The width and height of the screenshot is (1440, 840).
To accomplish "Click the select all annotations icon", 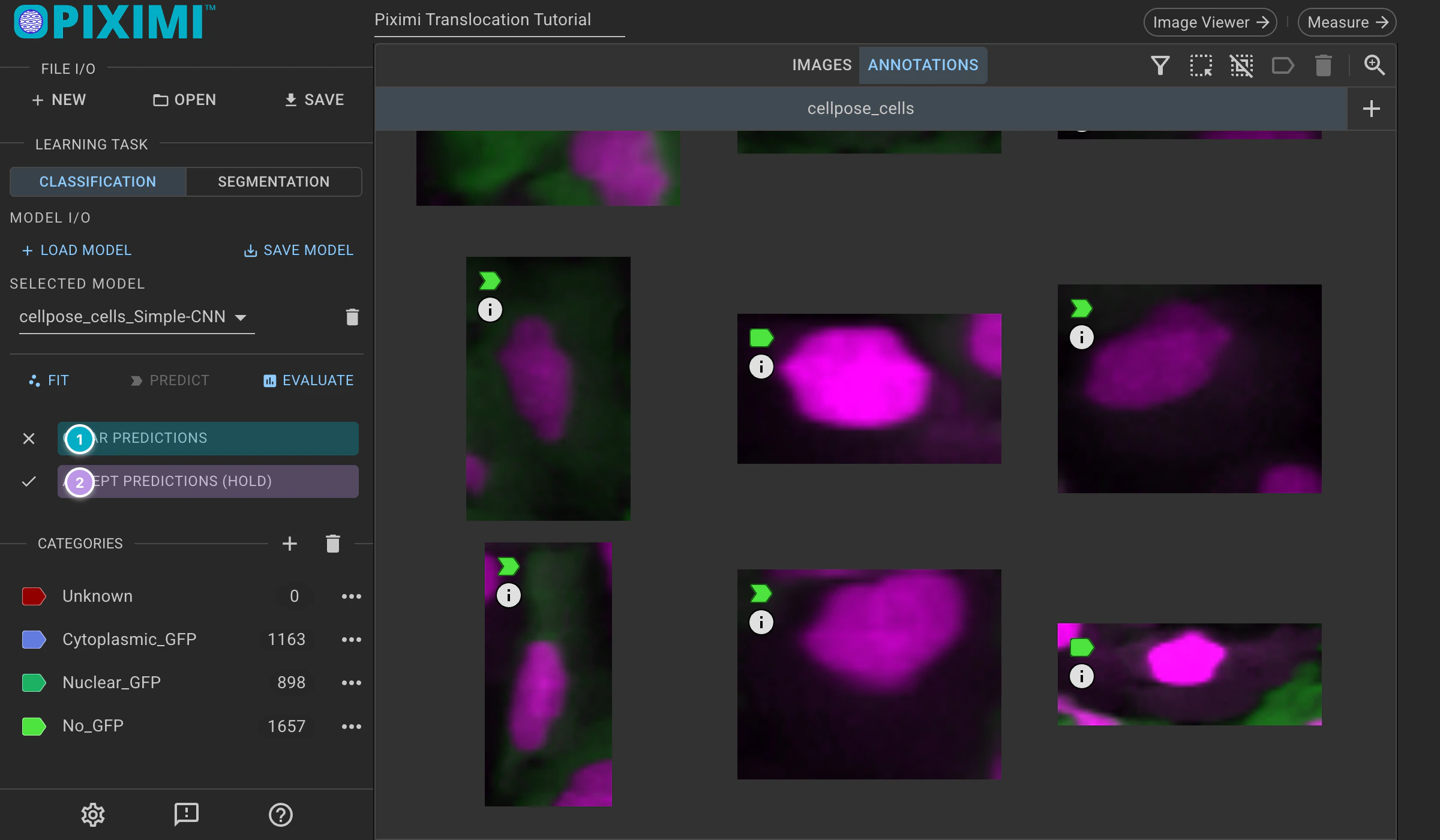I will (1201, 65).
